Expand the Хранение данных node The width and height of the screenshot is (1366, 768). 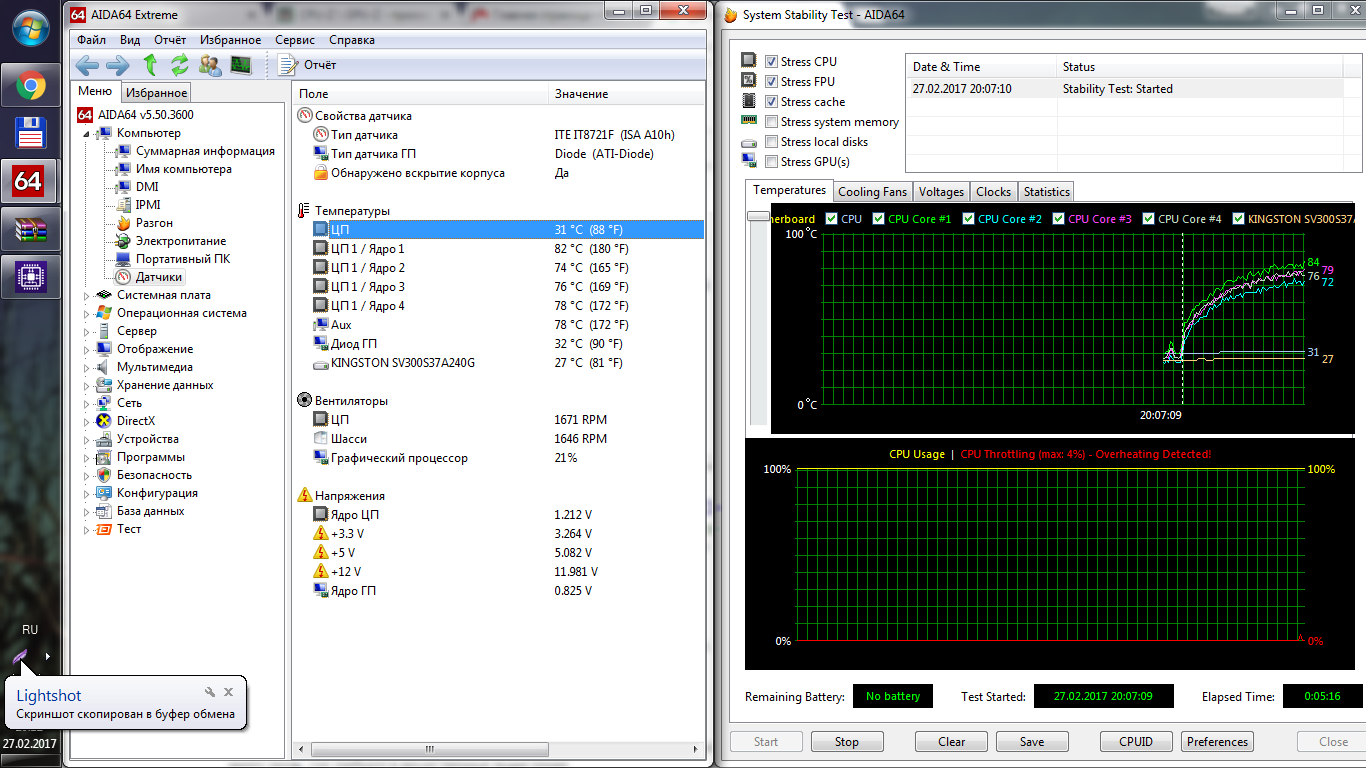(x=87, y=385)
